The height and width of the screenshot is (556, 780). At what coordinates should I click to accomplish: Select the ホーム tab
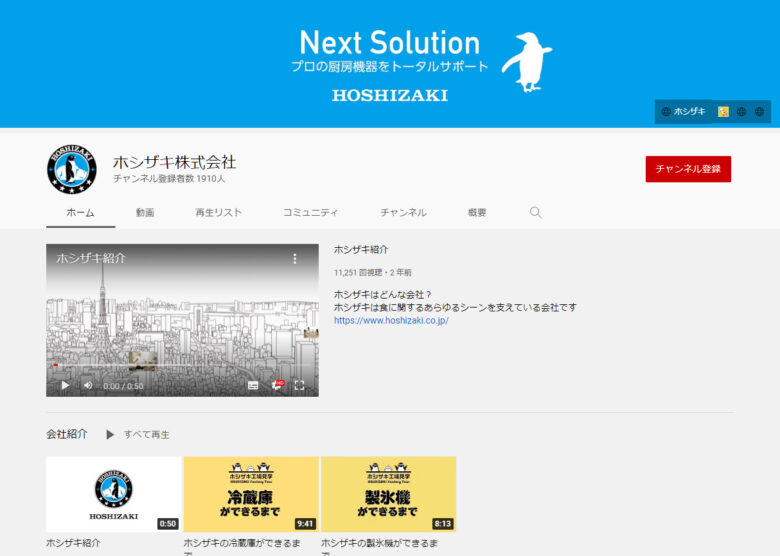click(x=81, y=213)
